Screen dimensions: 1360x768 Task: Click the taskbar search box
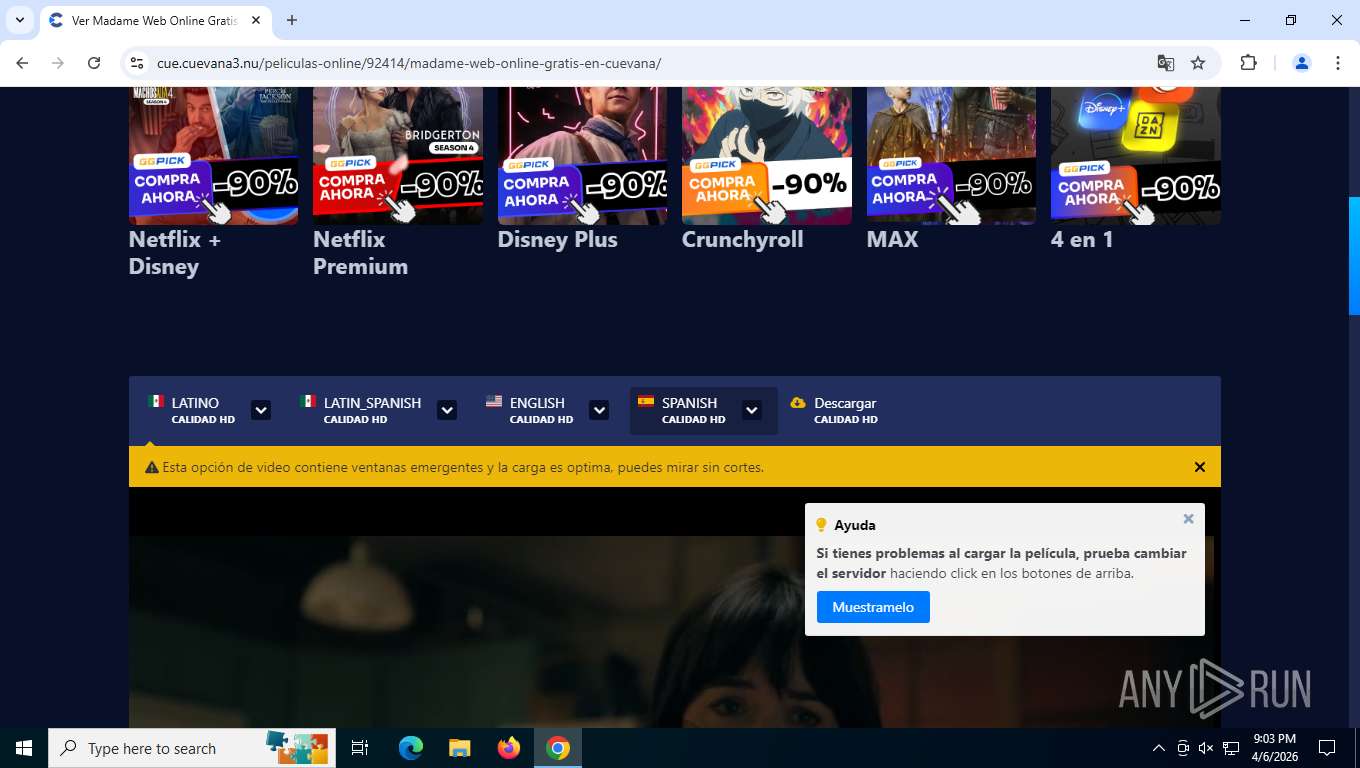pos(192,748)
